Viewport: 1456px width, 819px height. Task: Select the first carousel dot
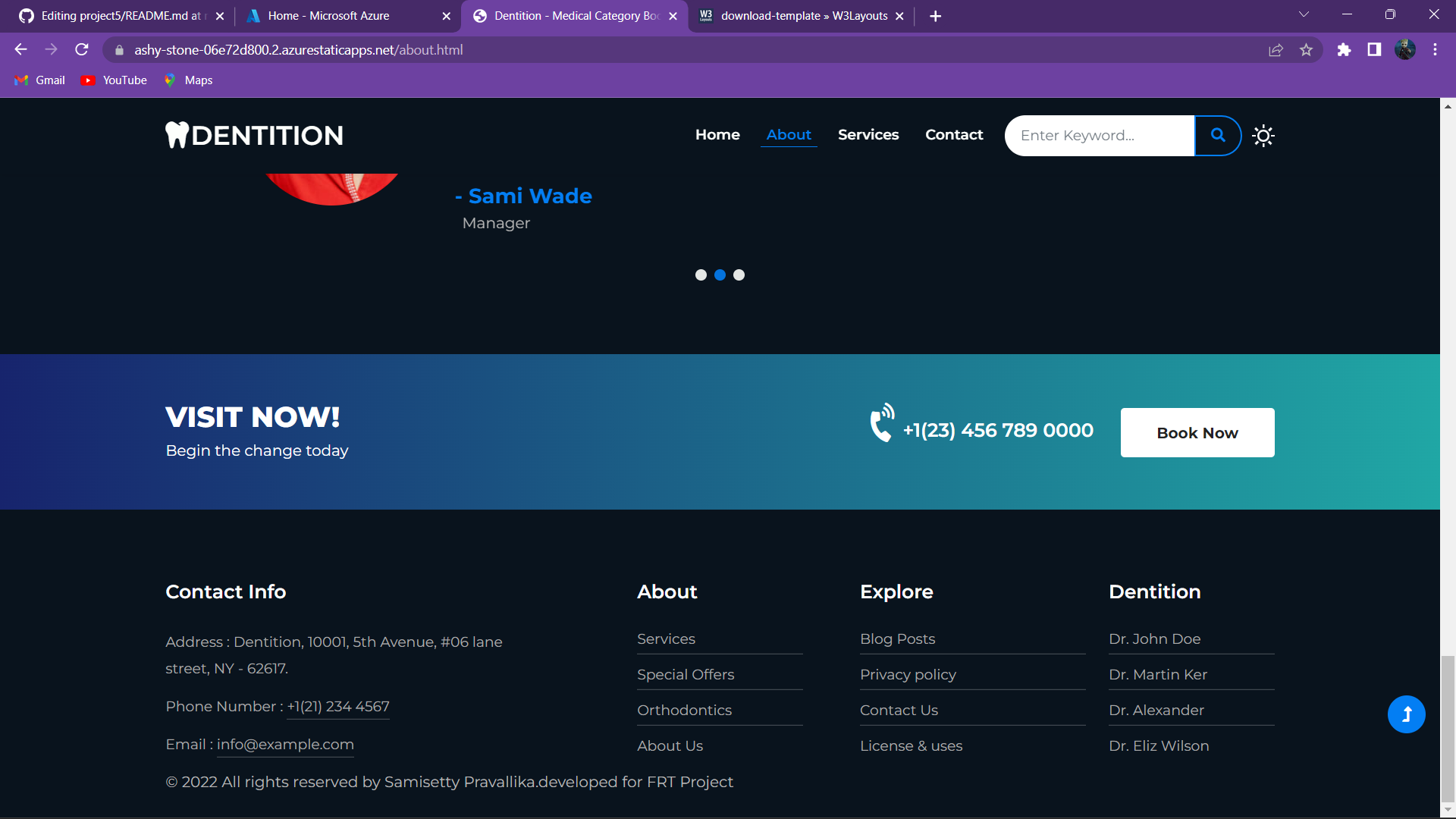pyautogui.click(x=701, y=275)
